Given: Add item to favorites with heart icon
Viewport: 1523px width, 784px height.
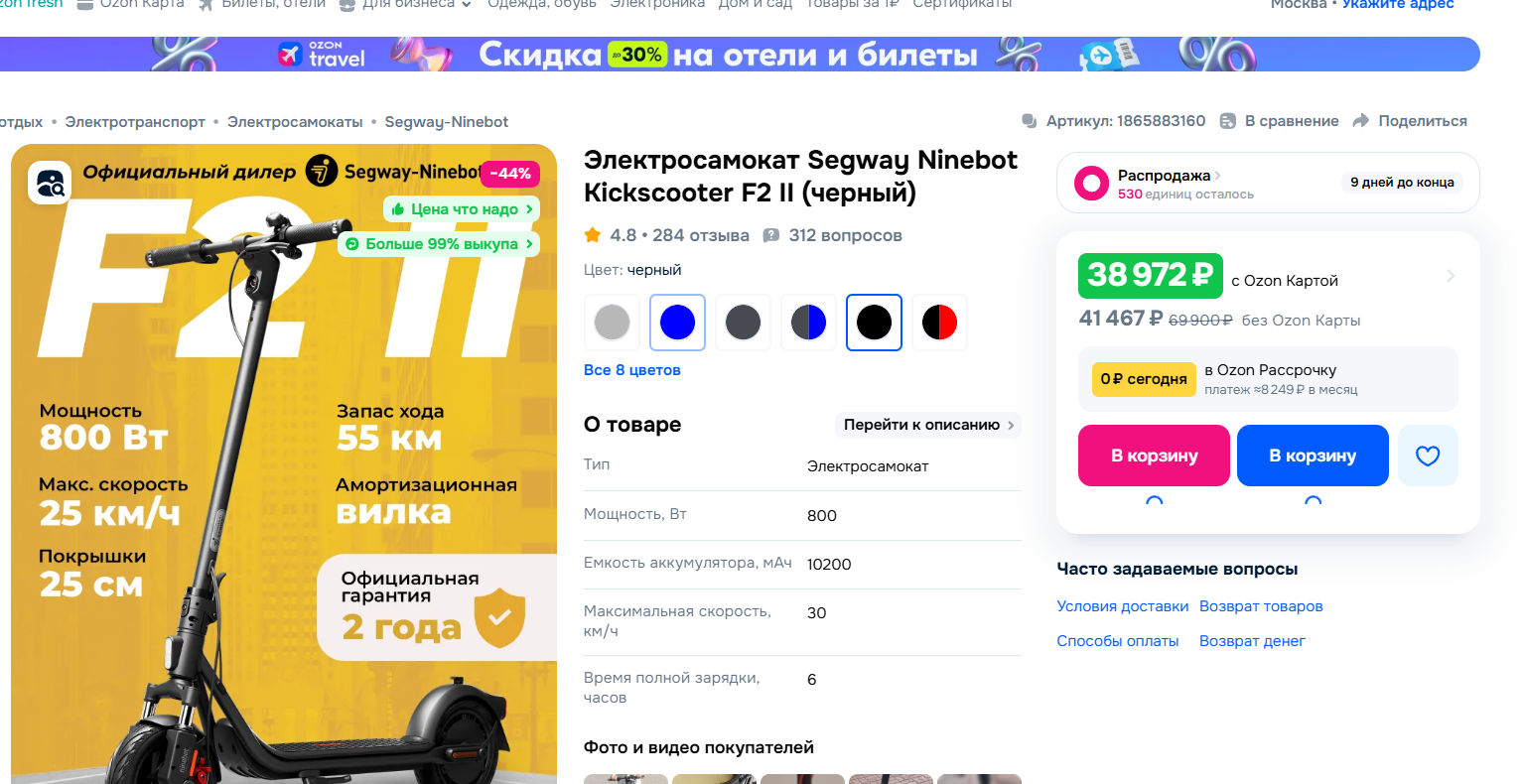Looking at the screenshot, I should (x=1428, y=456).
